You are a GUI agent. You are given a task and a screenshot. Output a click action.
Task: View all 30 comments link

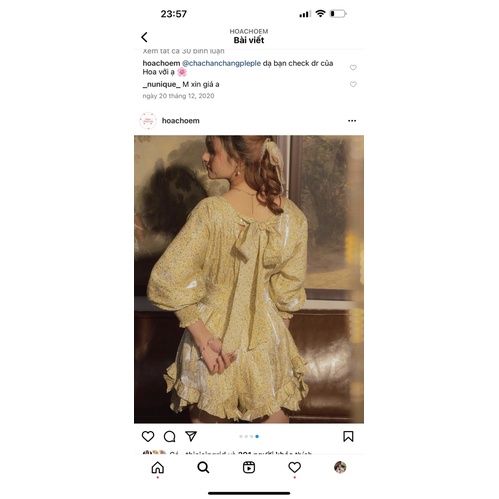point(183,51)
